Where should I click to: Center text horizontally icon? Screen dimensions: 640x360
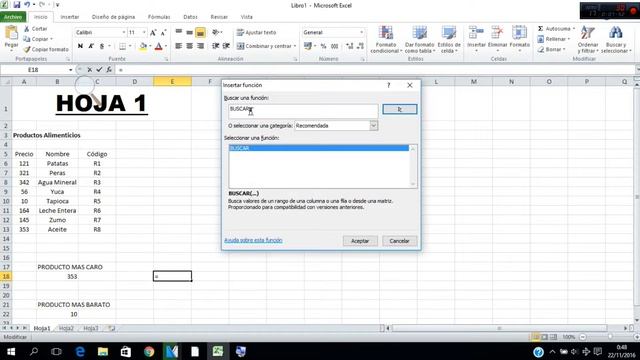point(189,46)
